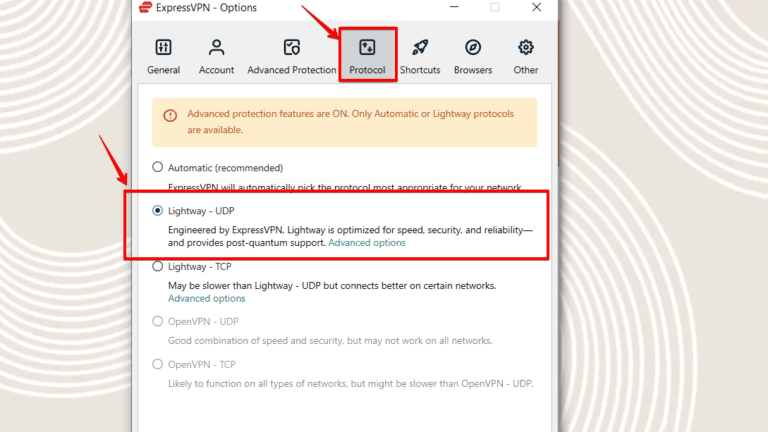The image size is (768, 432).
Task: Open the Account person icon
Action: [216, 48]
